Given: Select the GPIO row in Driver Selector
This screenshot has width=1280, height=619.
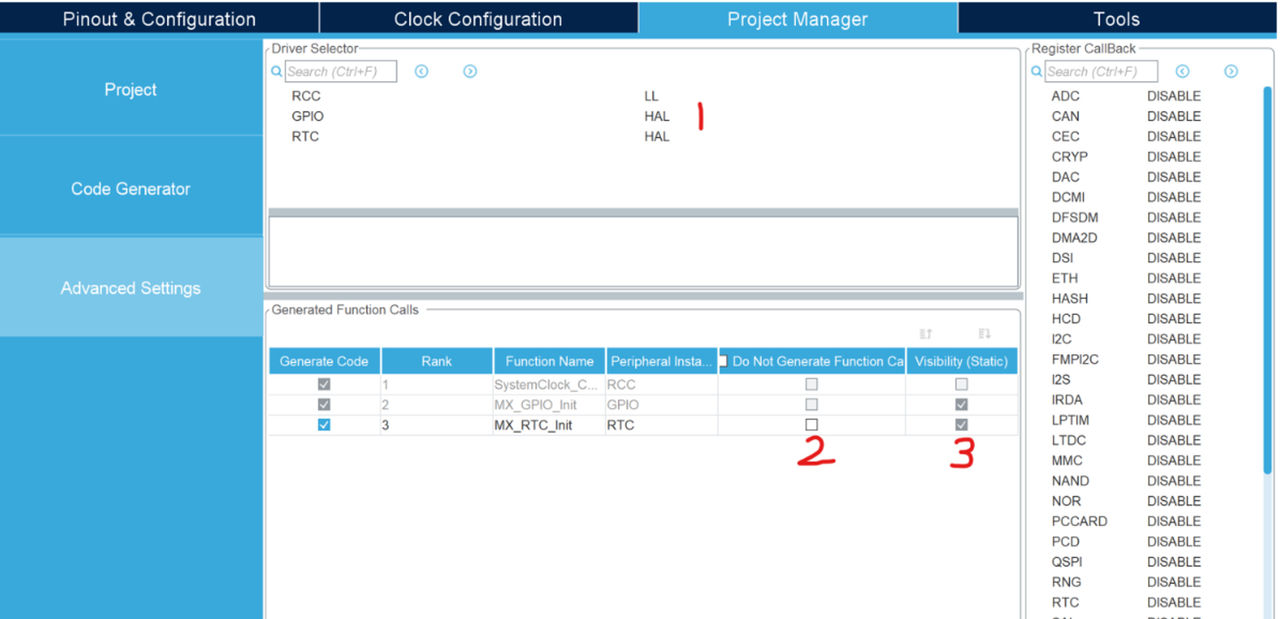Looking at the screenshot, I should [x=643, y=116].
